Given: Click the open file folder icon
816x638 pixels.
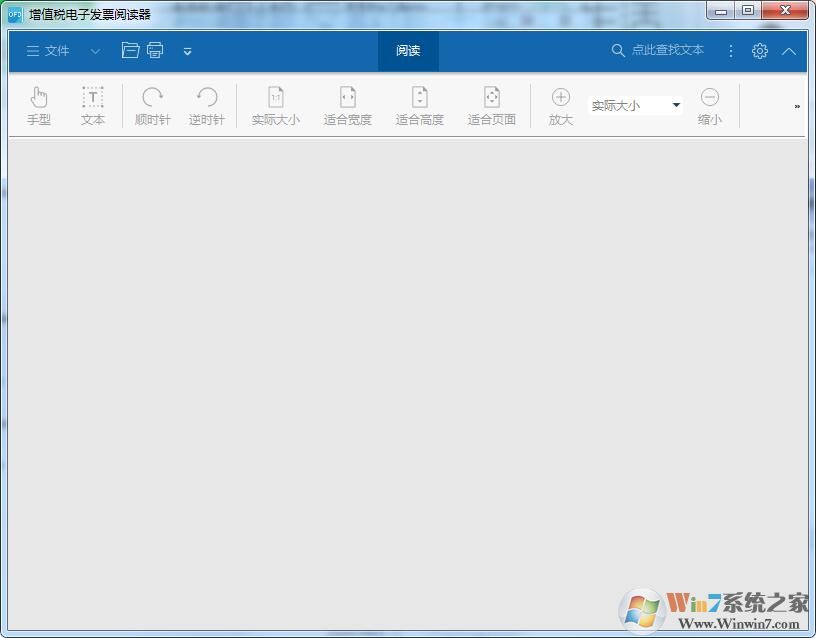Looking at the screenshot, I should (x=130, y=50).
